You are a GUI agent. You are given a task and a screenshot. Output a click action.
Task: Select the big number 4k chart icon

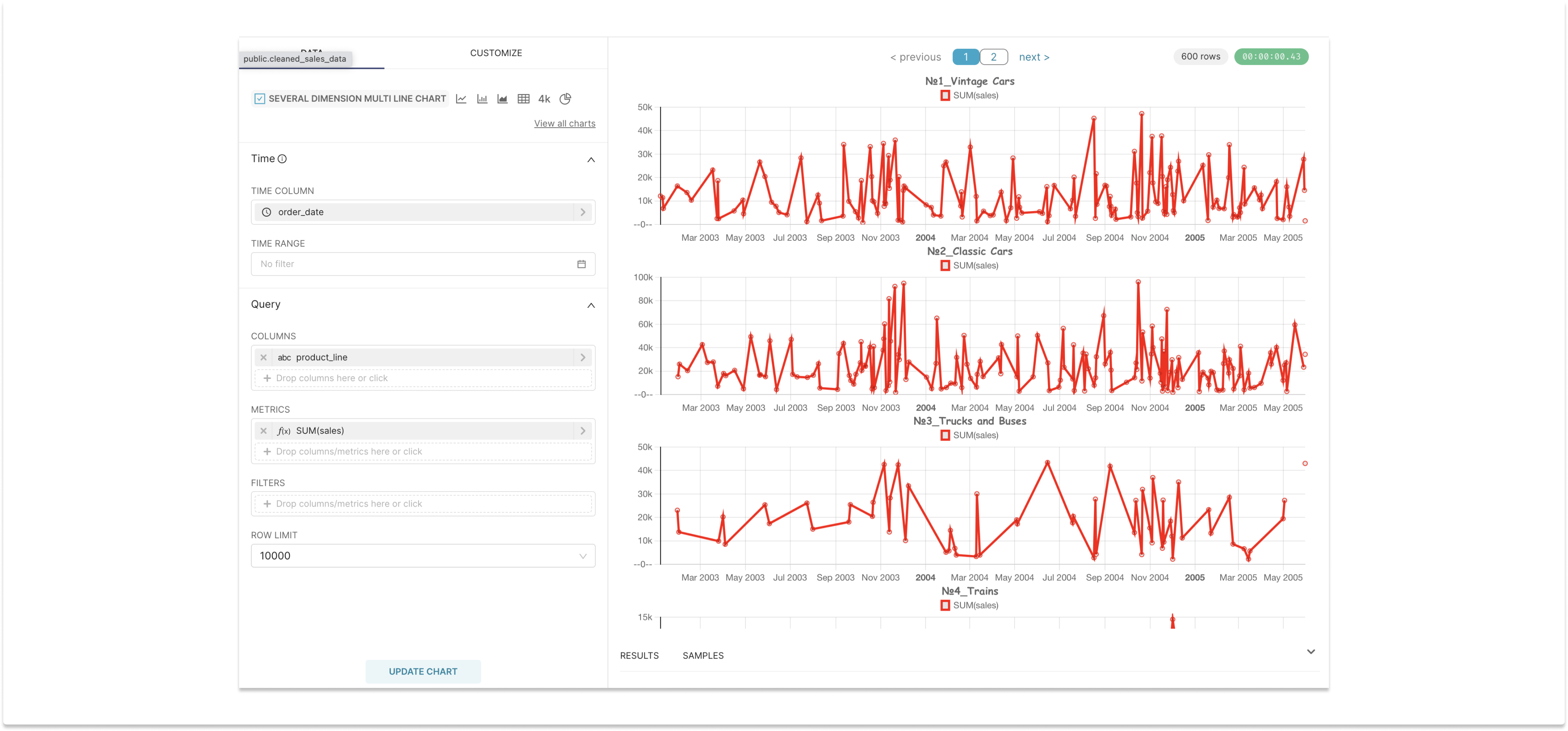(x=544, y=99)
